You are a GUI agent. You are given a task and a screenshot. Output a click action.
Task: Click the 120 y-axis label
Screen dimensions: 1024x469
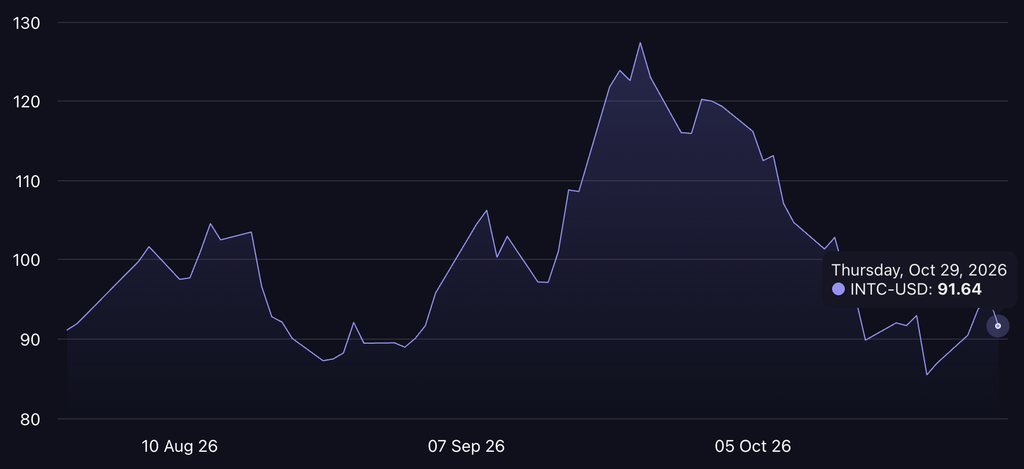point(27,102)
